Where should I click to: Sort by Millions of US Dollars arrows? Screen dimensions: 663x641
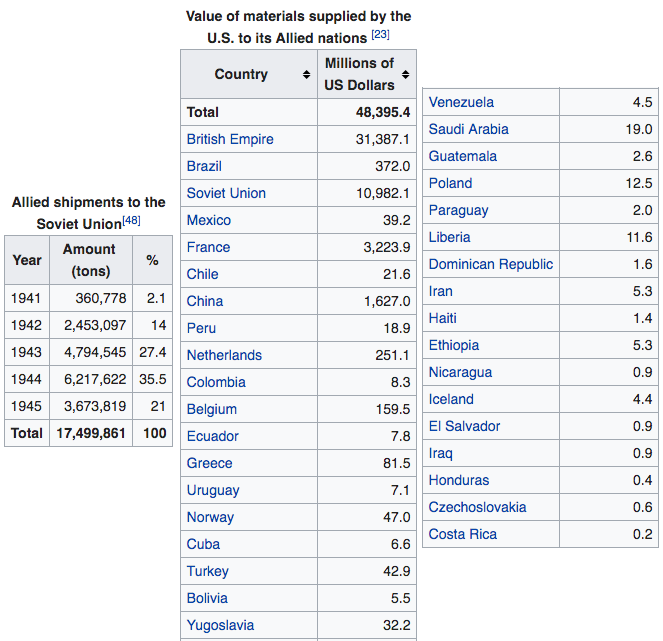[x=405, y=75]
